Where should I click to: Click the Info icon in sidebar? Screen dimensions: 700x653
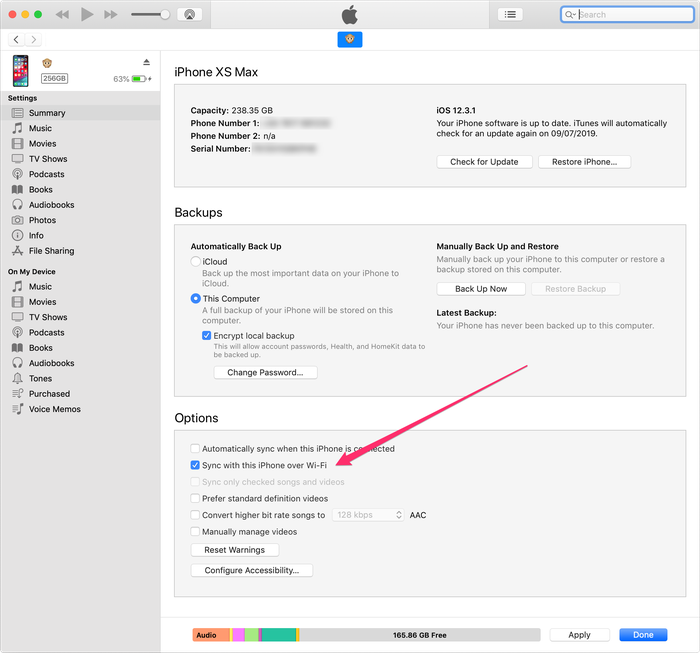coord(17,235)
